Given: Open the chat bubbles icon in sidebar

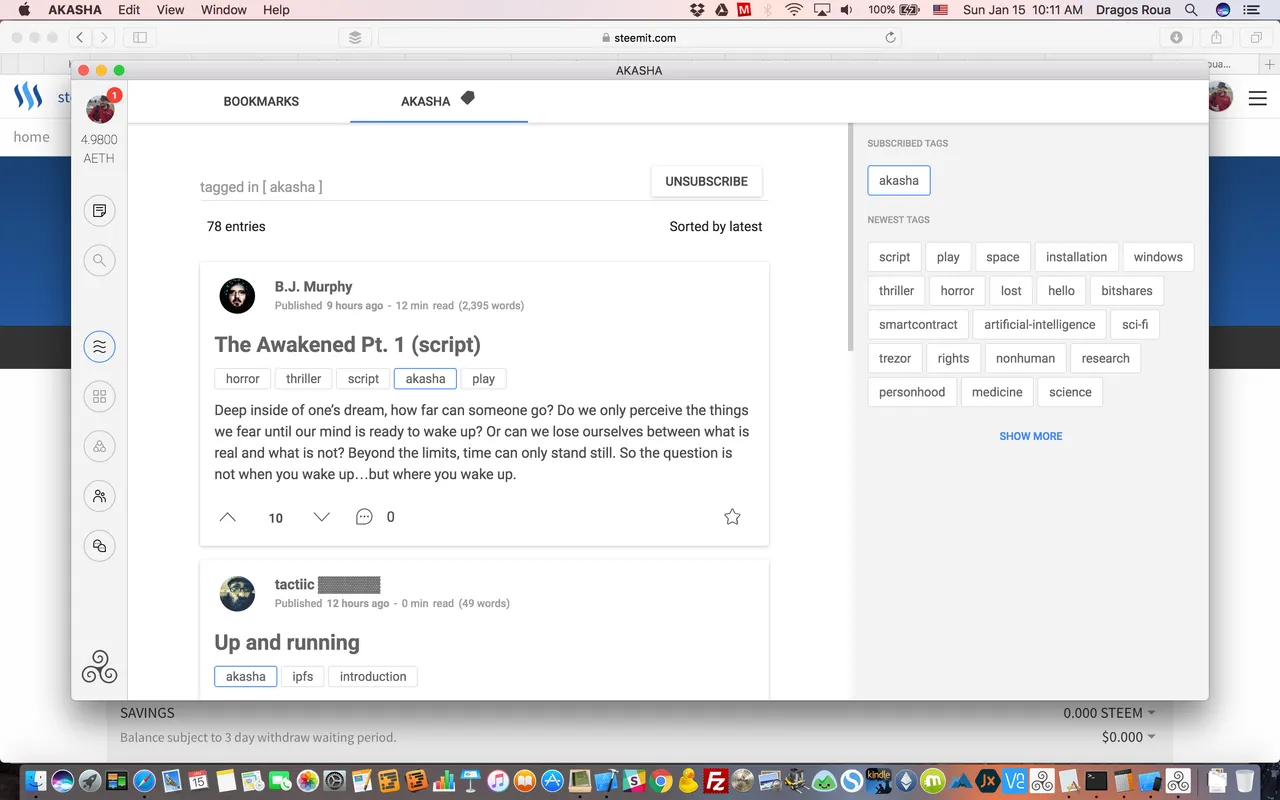Looking at the screenshot, I should tap(99, 546).
